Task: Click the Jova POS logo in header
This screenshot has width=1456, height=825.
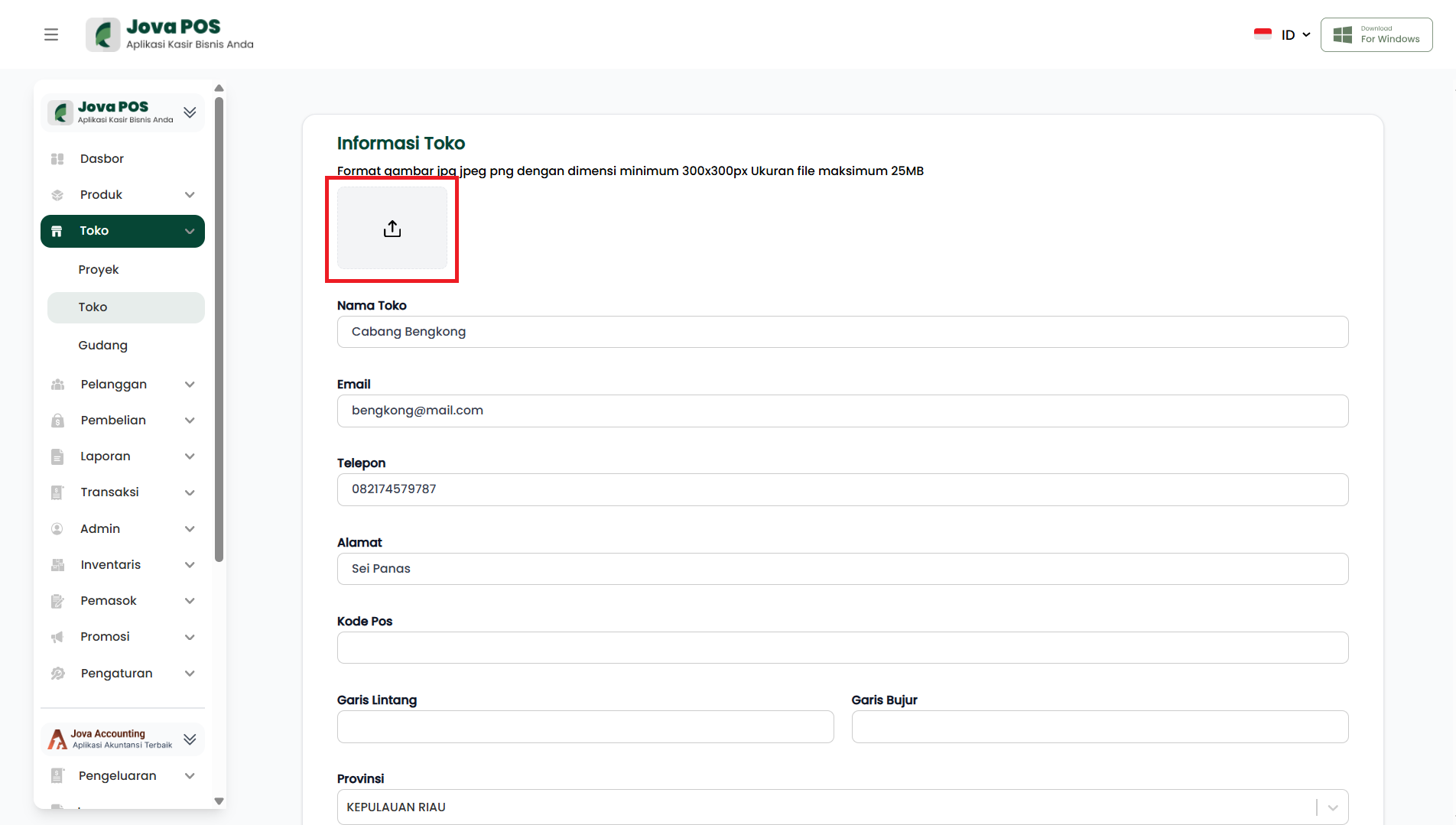Action: 102,34
